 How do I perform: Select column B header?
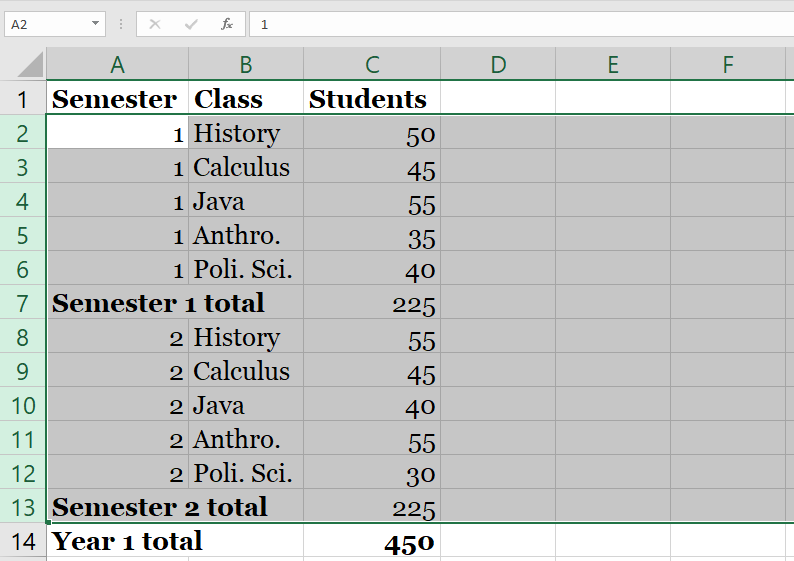click(x=246, y=64)
